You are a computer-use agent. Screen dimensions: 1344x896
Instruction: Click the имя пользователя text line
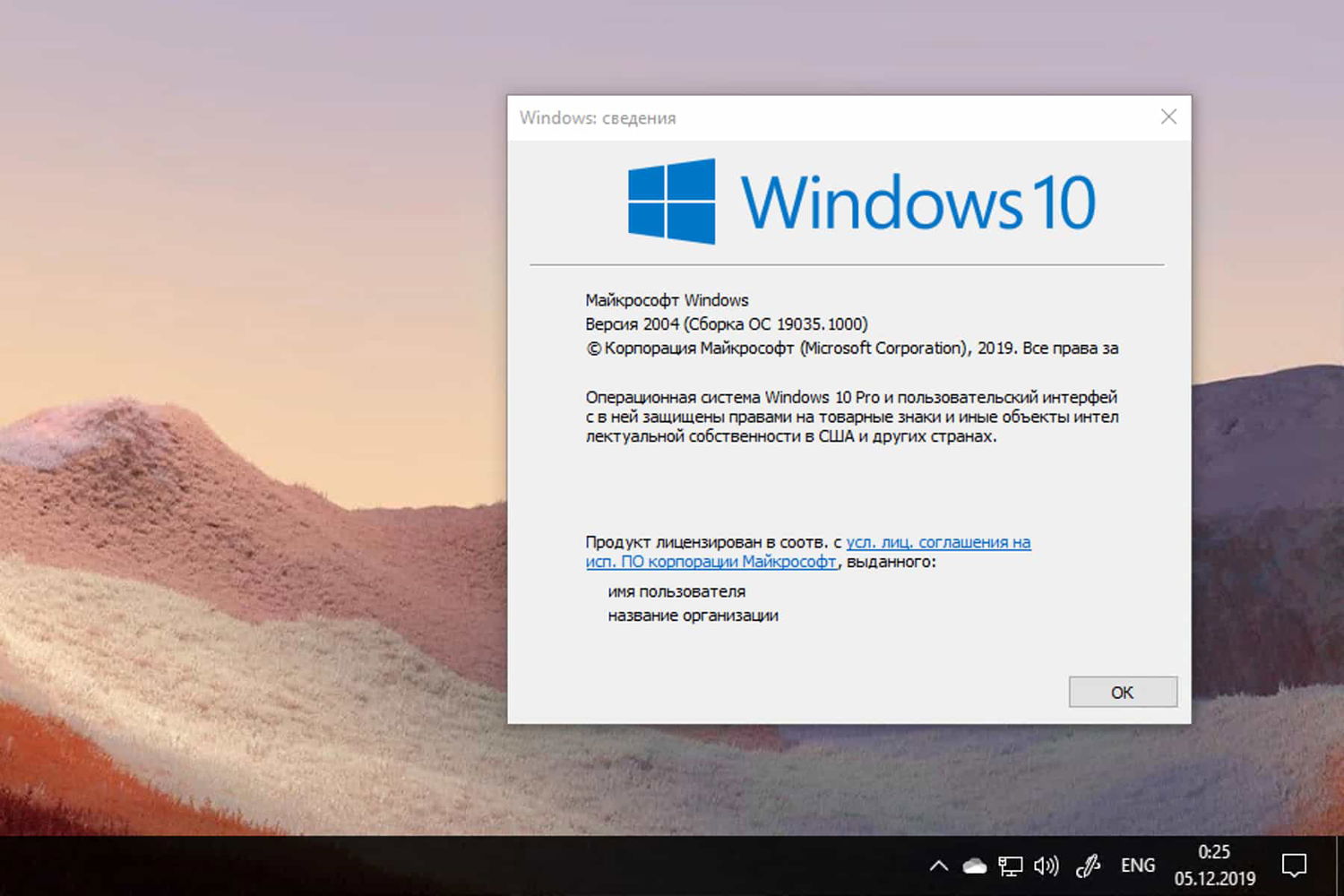point(676,591)
